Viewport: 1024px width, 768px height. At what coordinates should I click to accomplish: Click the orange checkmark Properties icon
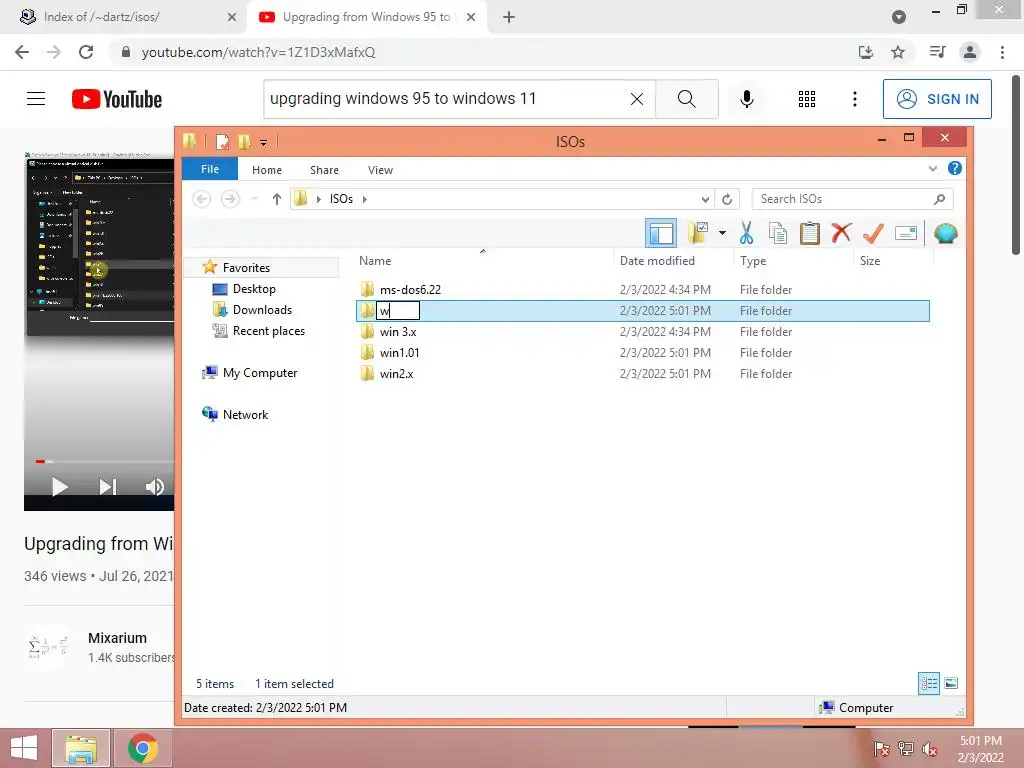(x=873, y=233)
